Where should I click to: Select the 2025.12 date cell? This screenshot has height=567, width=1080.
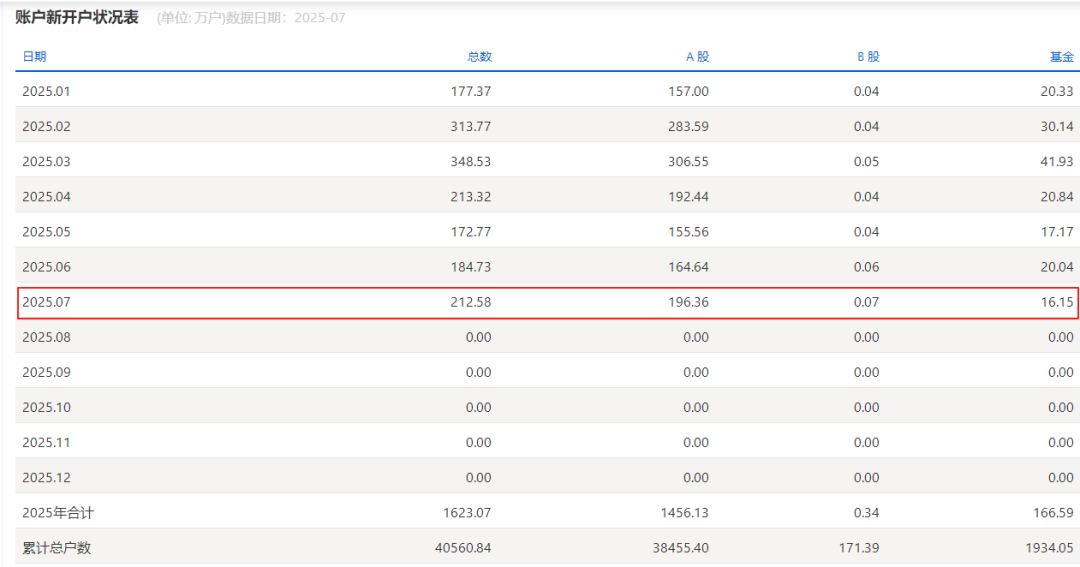coord(46,478)
